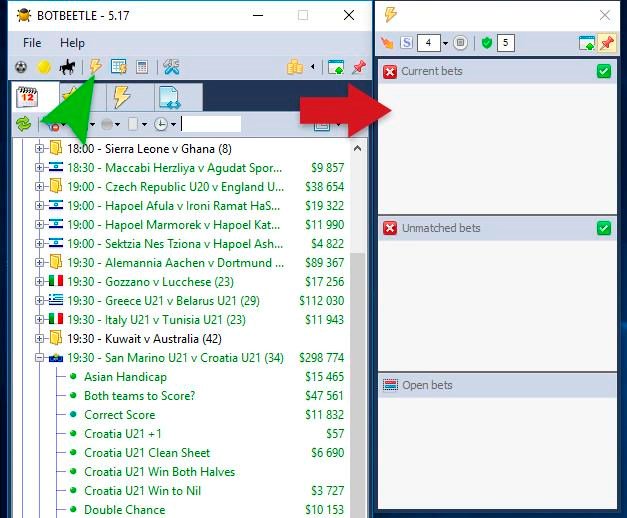Open the Correct Score market
The image size is (627, 518).
click(x=120, y=415)
